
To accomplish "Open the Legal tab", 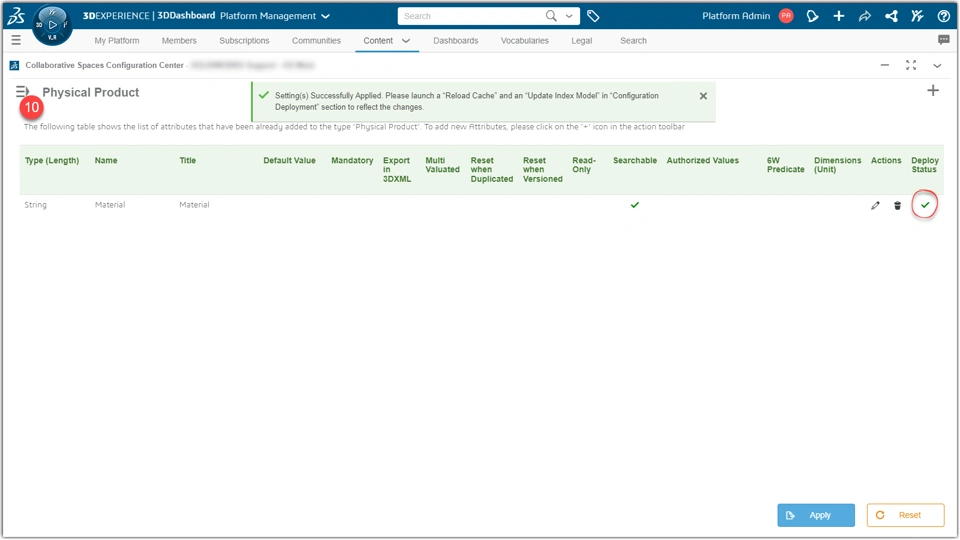I will point(582,40).
